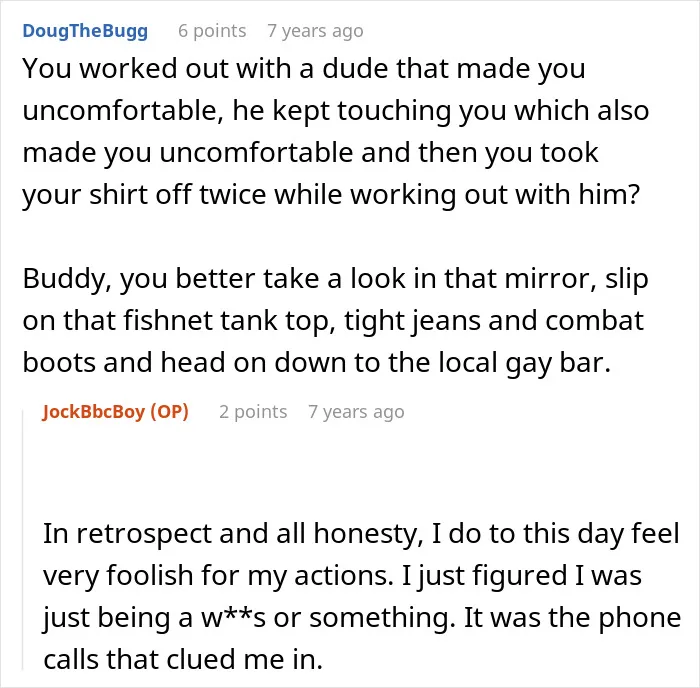Image resolution: width=700 pixels, height=688 pixels.
Task: Open timestamp link on DougTheBugg's comment
Action: (315, 31)
